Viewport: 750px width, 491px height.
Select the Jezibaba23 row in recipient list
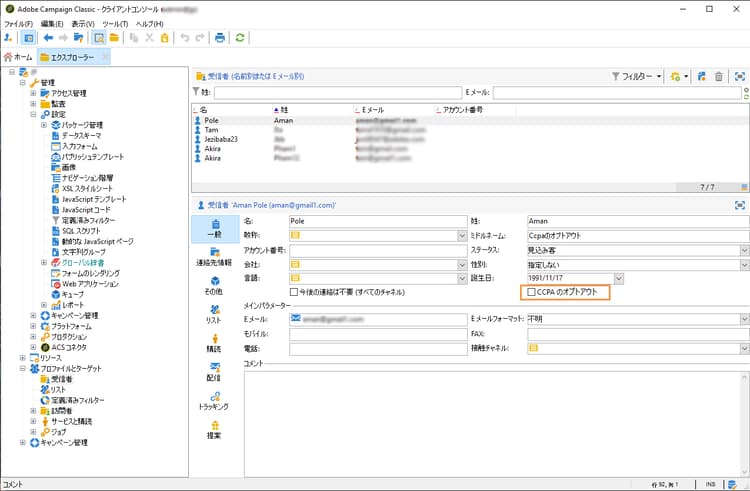pos(219,138)
